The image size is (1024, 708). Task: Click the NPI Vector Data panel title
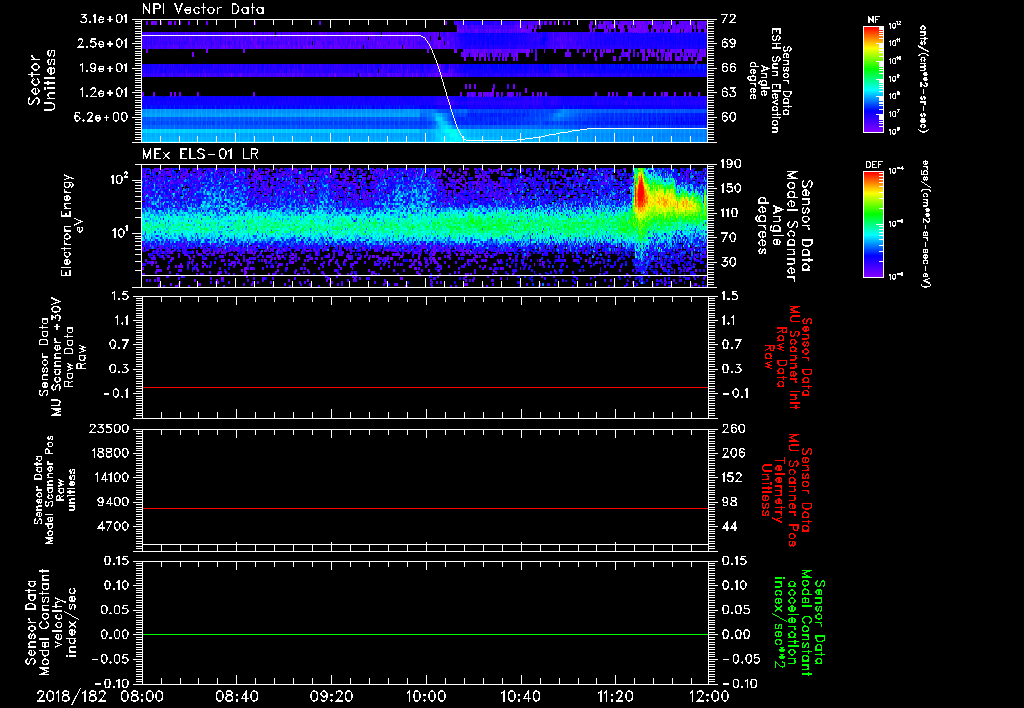pos(203,9)
